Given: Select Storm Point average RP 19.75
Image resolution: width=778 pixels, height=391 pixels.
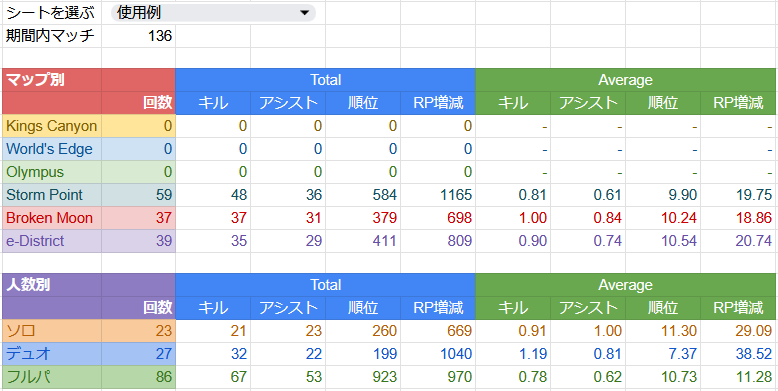Looking at the screenshot, I should [738, 195].
